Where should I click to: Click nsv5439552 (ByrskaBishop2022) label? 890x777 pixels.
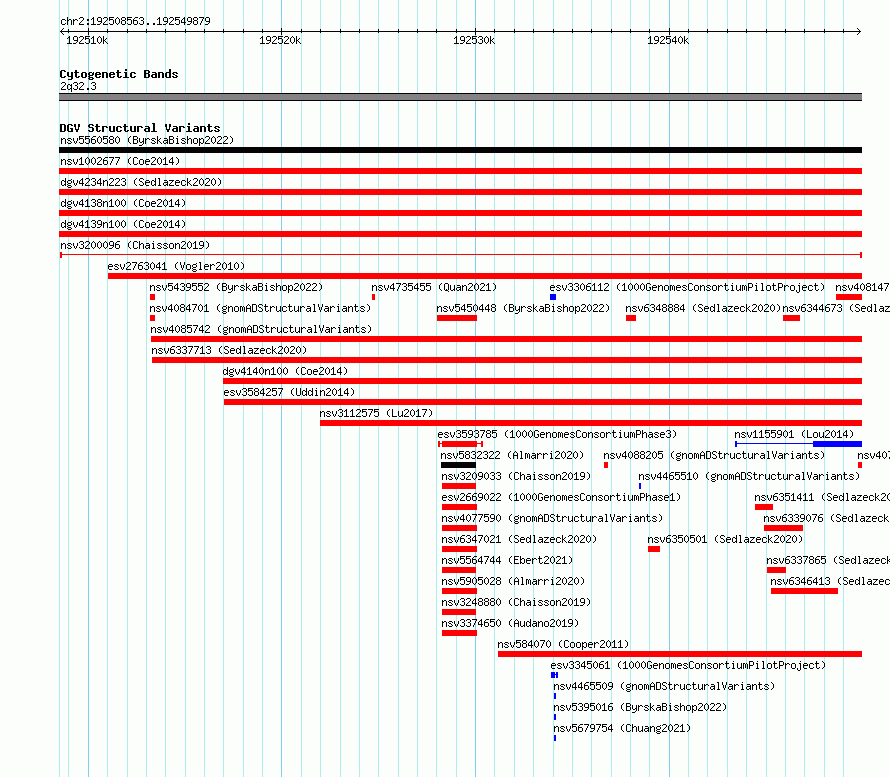(x=236, y=287)
